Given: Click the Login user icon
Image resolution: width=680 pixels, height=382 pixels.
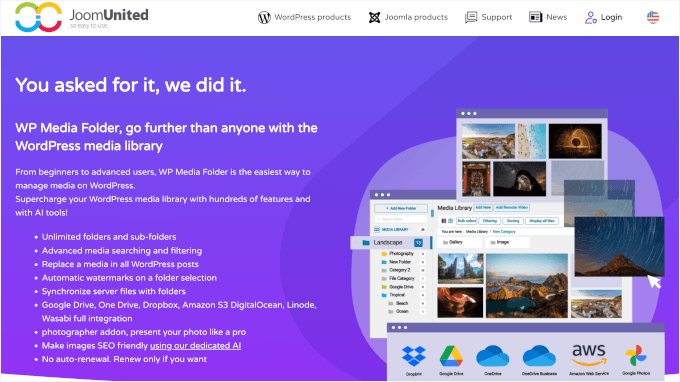Looking at the screenshot, I should [591, 17].
